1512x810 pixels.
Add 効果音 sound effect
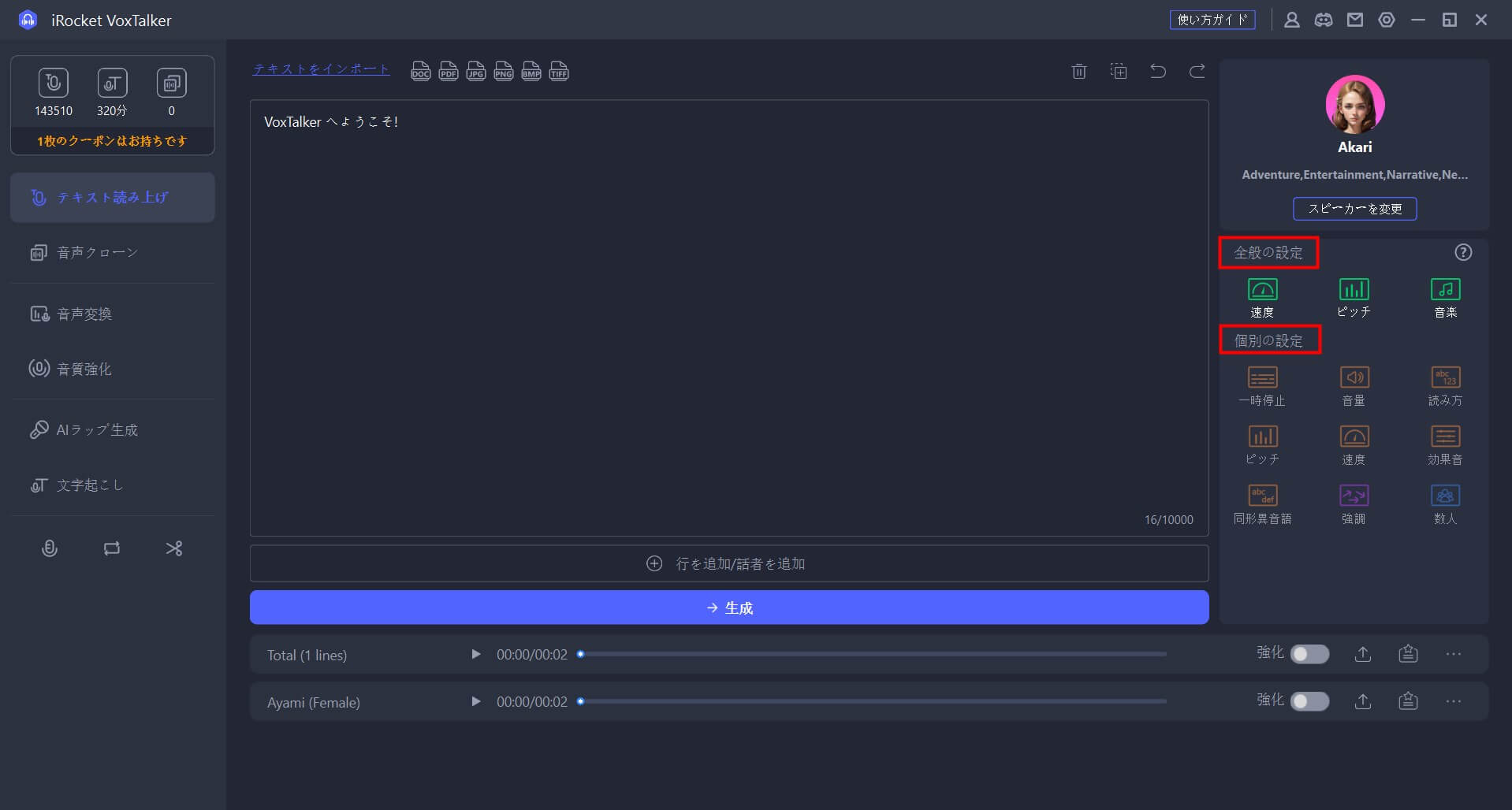tap(1445, 445)
